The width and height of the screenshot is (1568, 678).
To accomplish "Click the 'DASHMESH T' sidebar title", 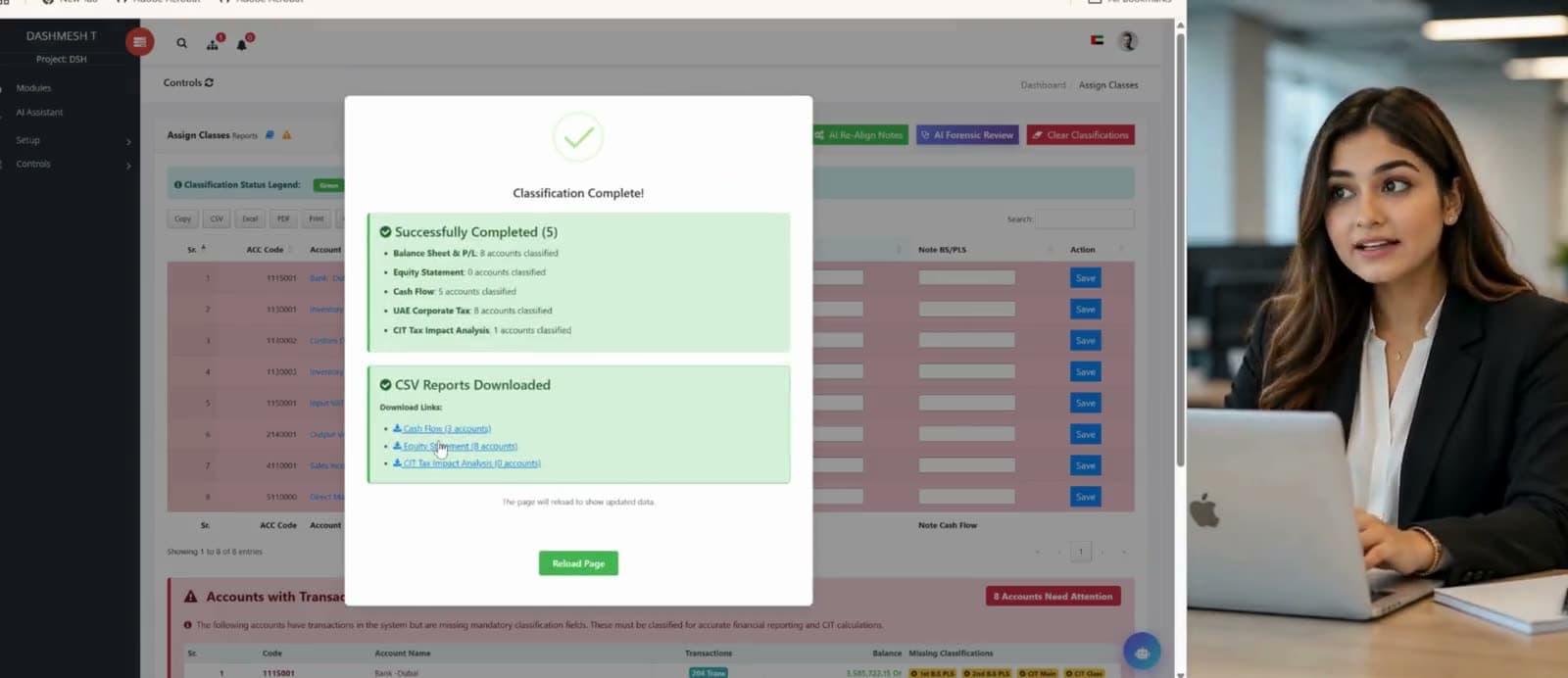I will [x=61, y=36].
